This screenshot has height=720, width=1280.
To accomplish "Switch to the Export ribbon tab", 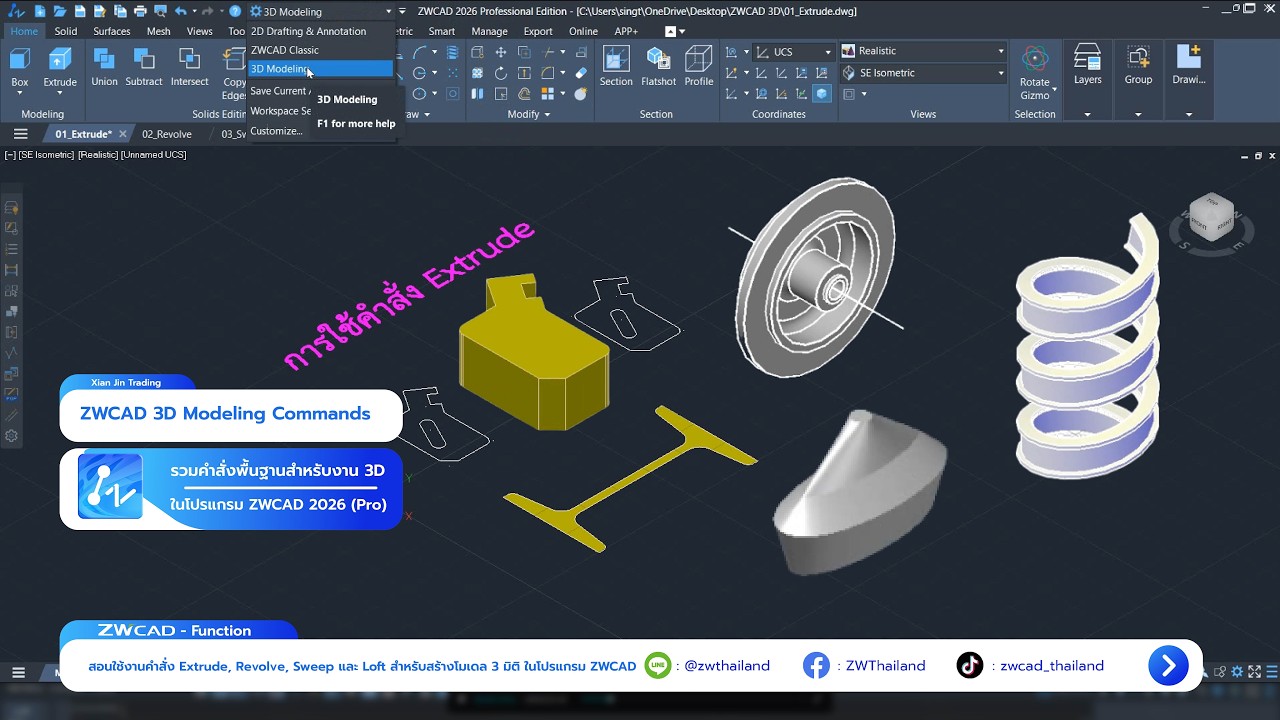I will click(538, 31).
